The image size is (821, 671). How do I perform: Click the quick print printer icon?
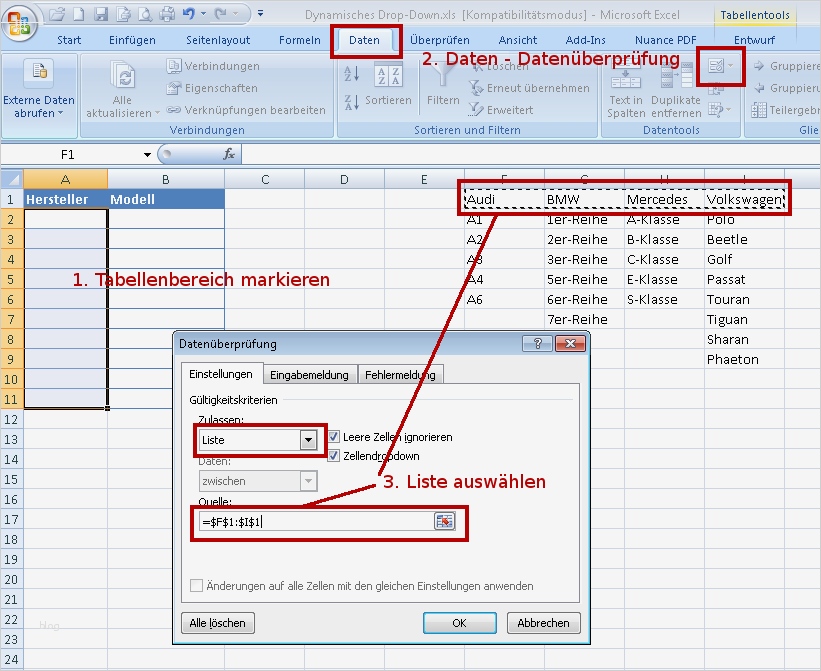(167, 14)
